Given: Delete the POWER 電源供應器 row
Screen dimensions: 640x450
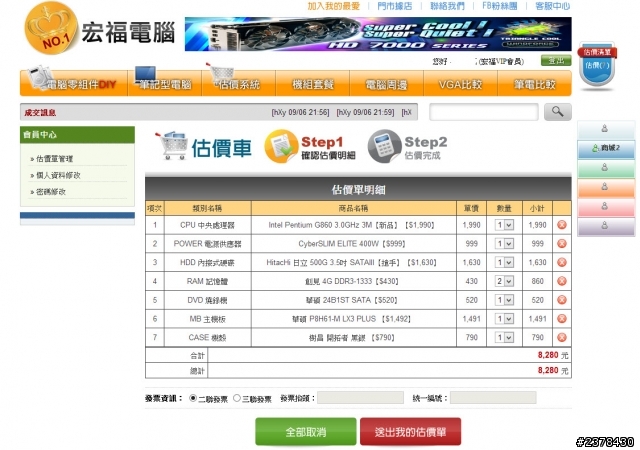Looking at the screenshot, I should pos(562,244).
